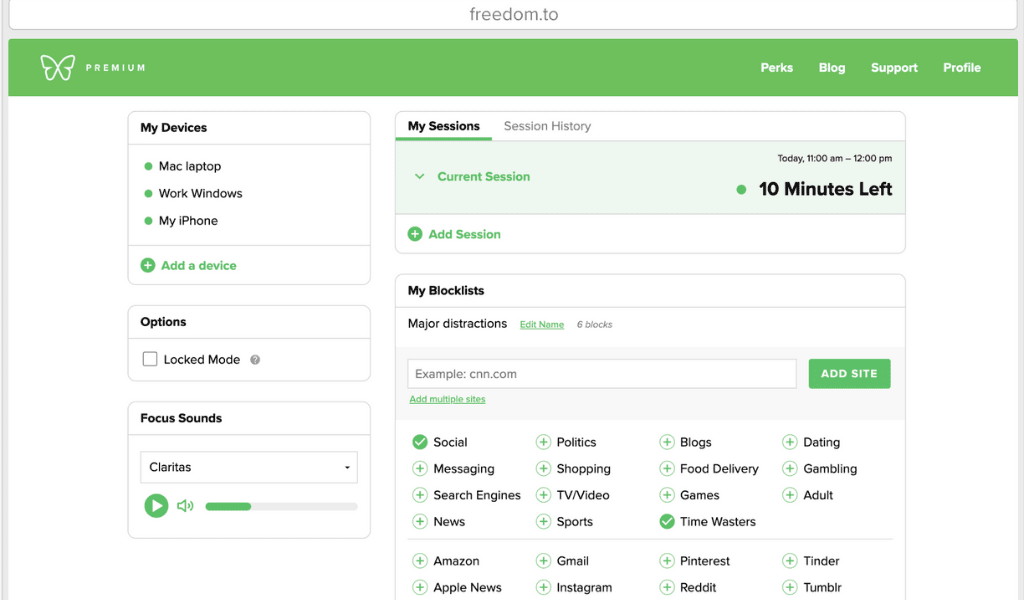Switch to the My Sessions tab
This screenshot has width=1024, height=600.
click(443, 126)
